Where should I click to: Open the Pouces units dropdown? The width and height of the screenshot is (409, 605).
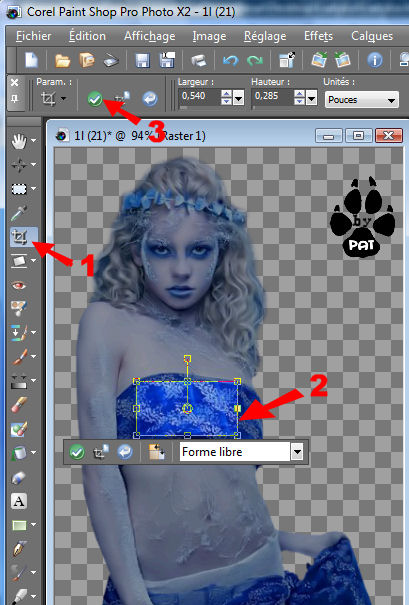(362, 100)
